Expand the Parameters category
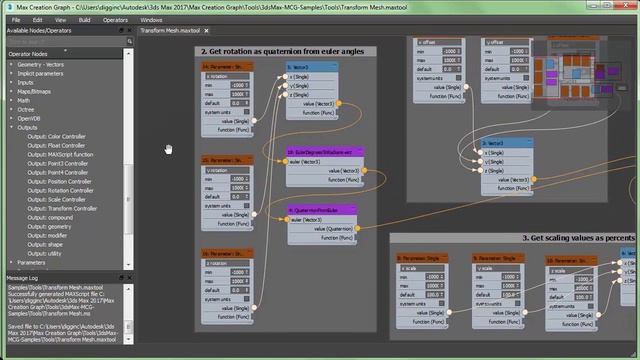Viewport: 640px width, 360px height. (x=11, y=262)
